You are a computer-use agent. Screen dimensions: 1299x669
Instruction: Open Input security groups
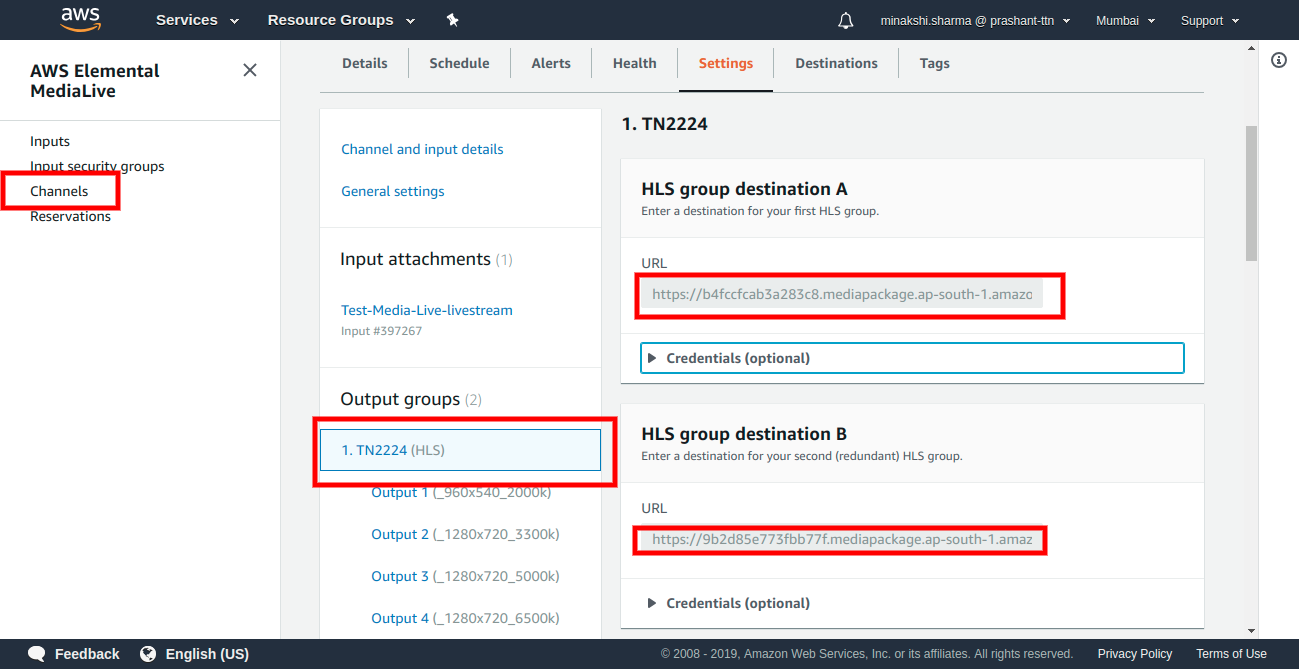pyautogui.click(x=97, y=166)
